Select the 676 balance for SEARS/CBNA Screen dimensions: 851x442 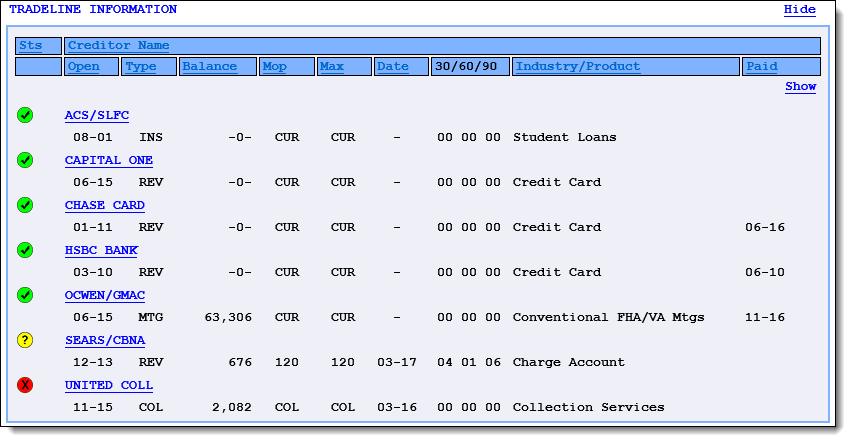point(240,363)
